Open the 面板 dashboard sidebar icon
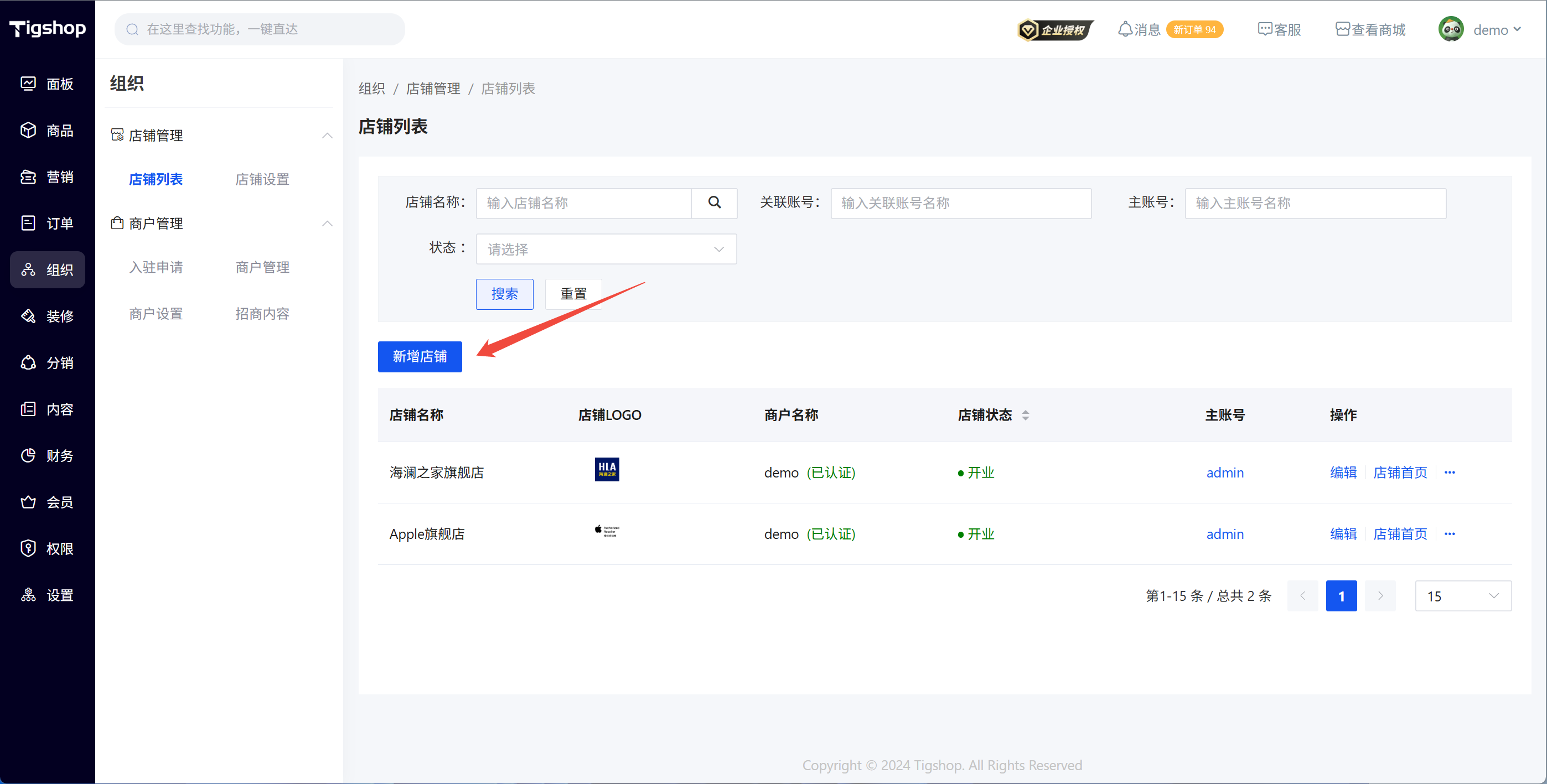The width and height of the screenshot is (1547, 784). 28,84
